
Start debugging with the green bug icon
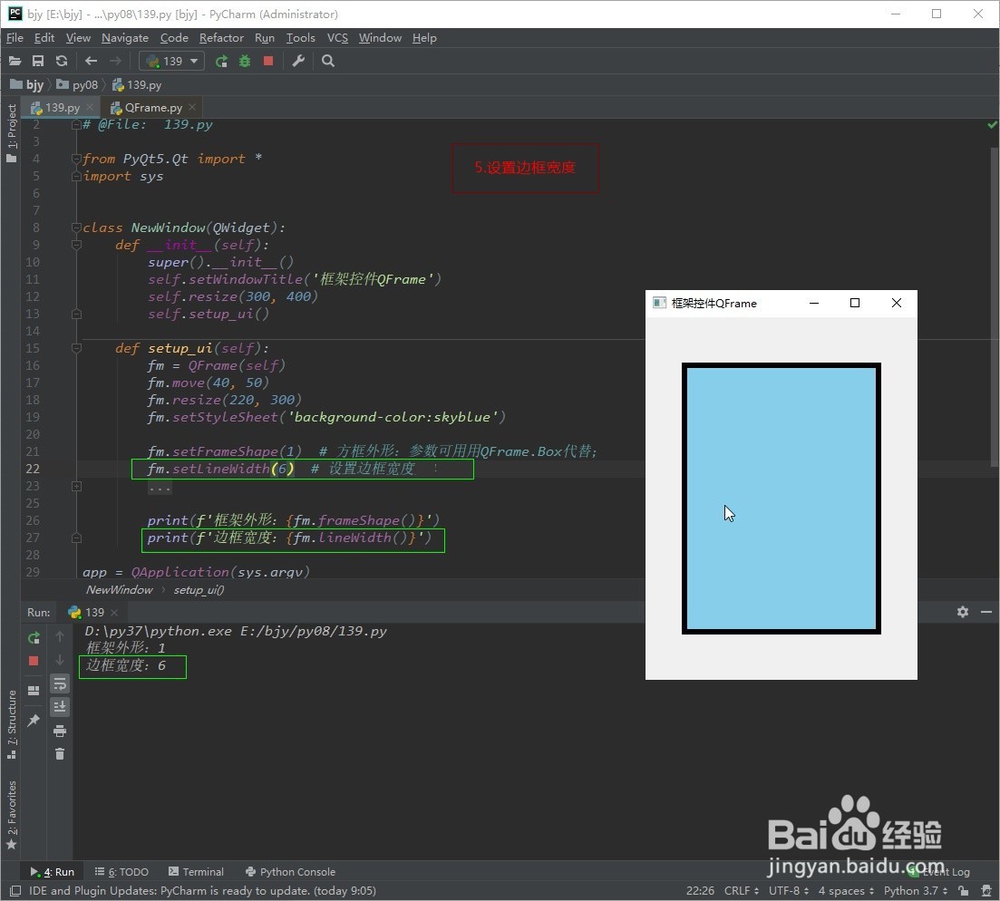coord(245,61)
